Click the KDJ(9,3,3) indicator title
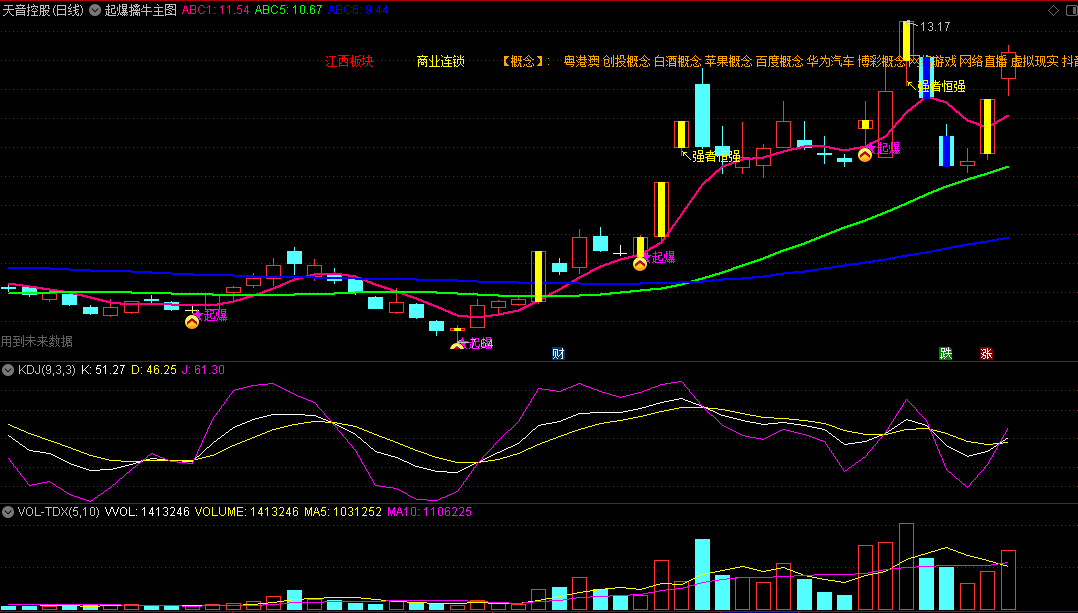This screenshot has height=613, width=1078. coord(47,370)
